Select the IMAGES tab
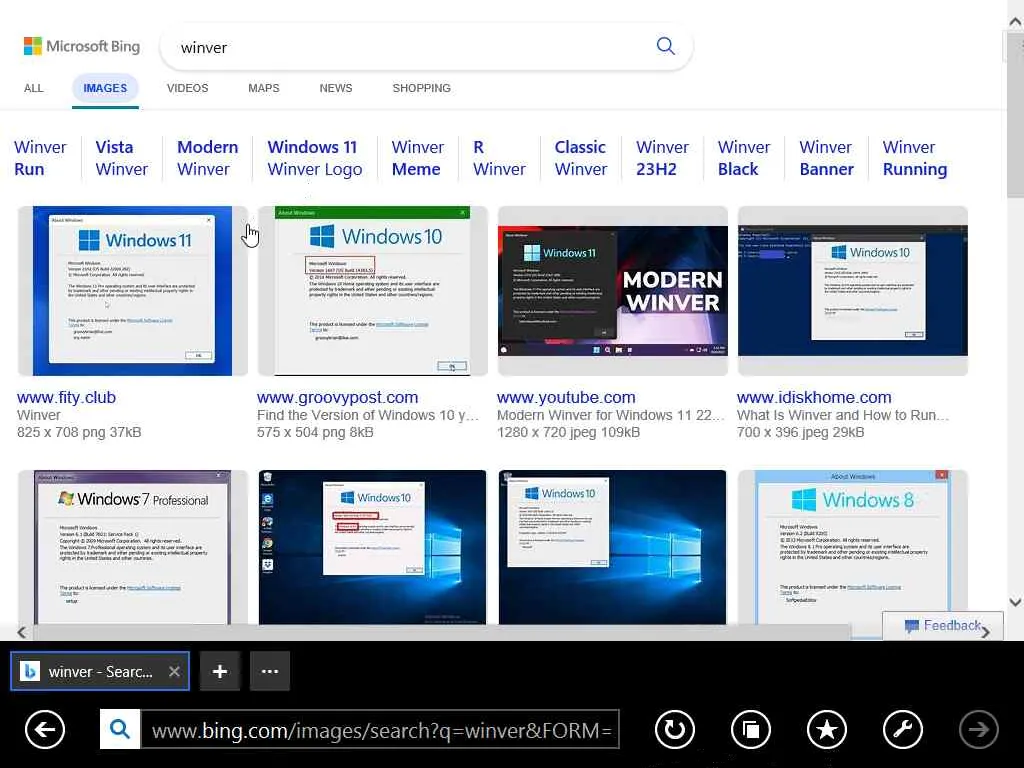The image size is (1024, 768). 105,88
